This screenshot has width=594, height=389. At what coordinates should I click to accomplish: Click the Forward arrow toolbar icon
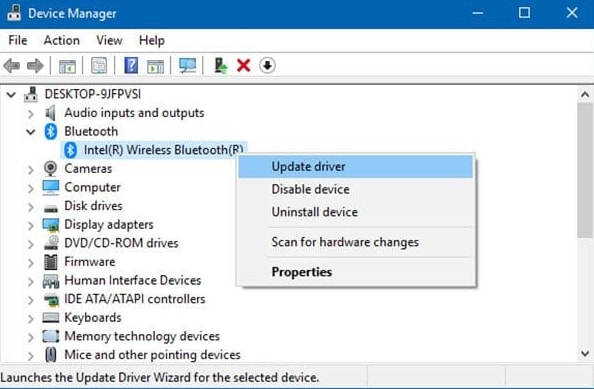pos(35,66)
